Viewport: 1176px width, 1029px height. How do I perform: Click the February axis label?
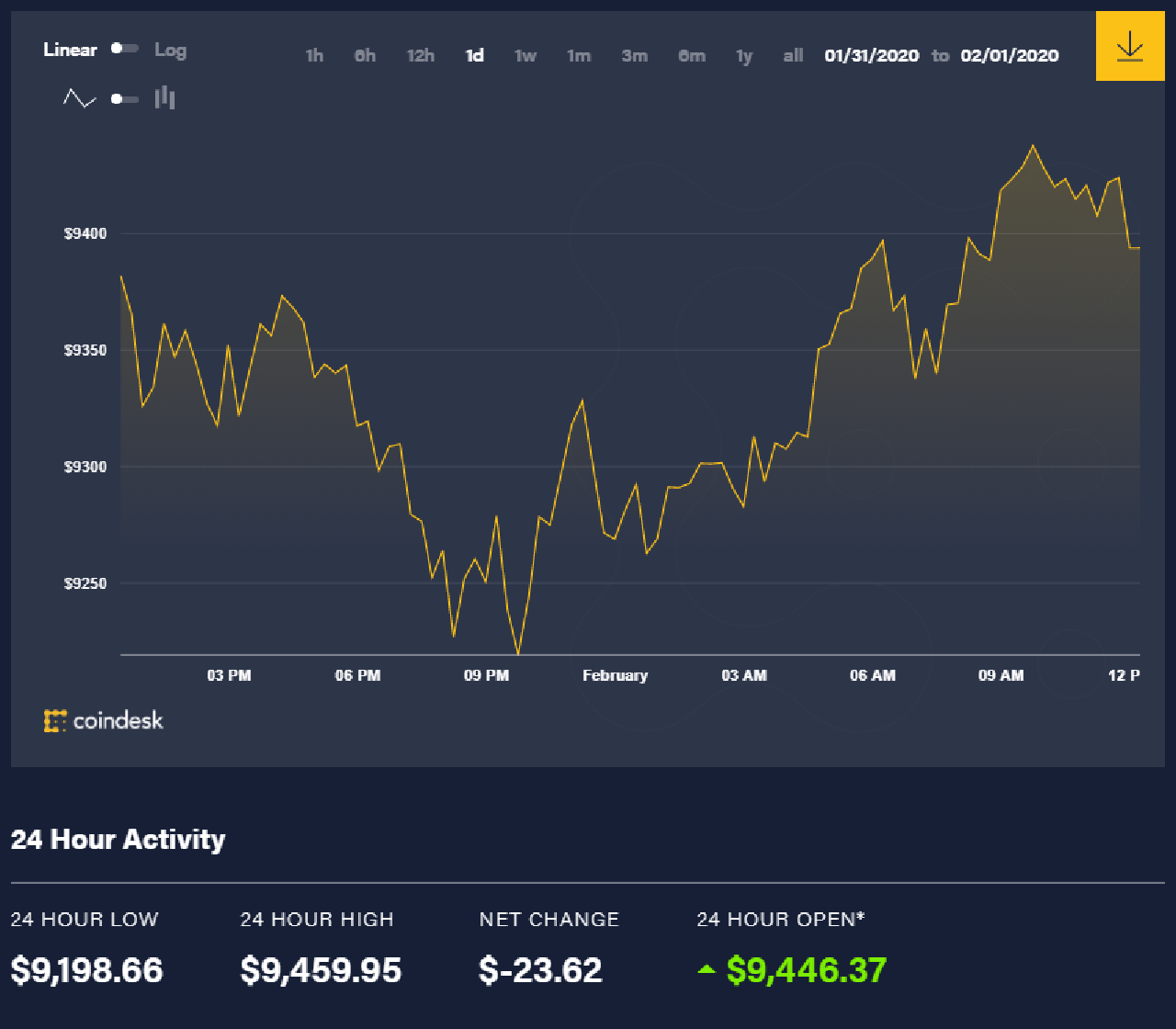616,675
